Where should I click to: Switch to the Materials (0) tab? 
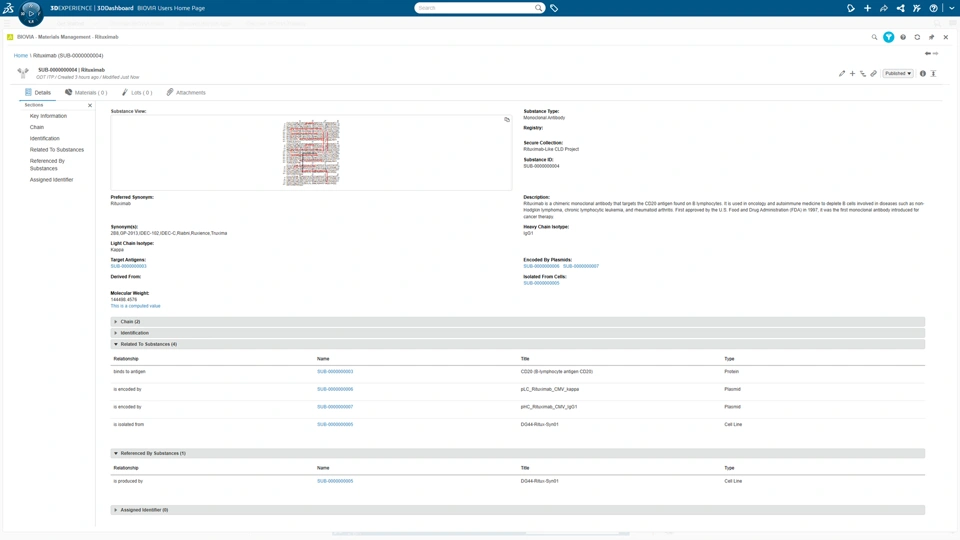(86, 92)
